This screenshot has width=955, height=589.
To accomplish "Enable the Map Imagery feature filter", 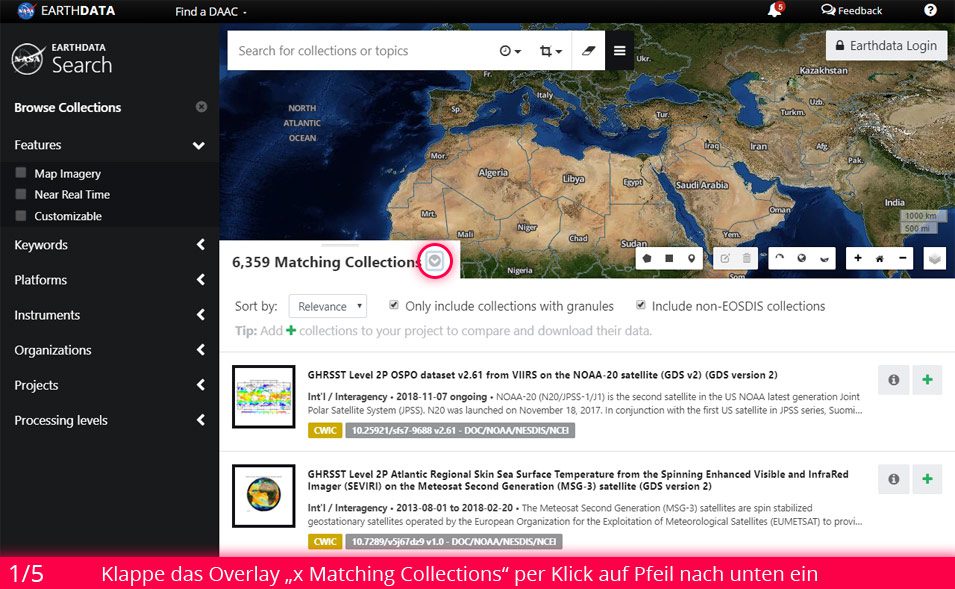I will (21, 173).
